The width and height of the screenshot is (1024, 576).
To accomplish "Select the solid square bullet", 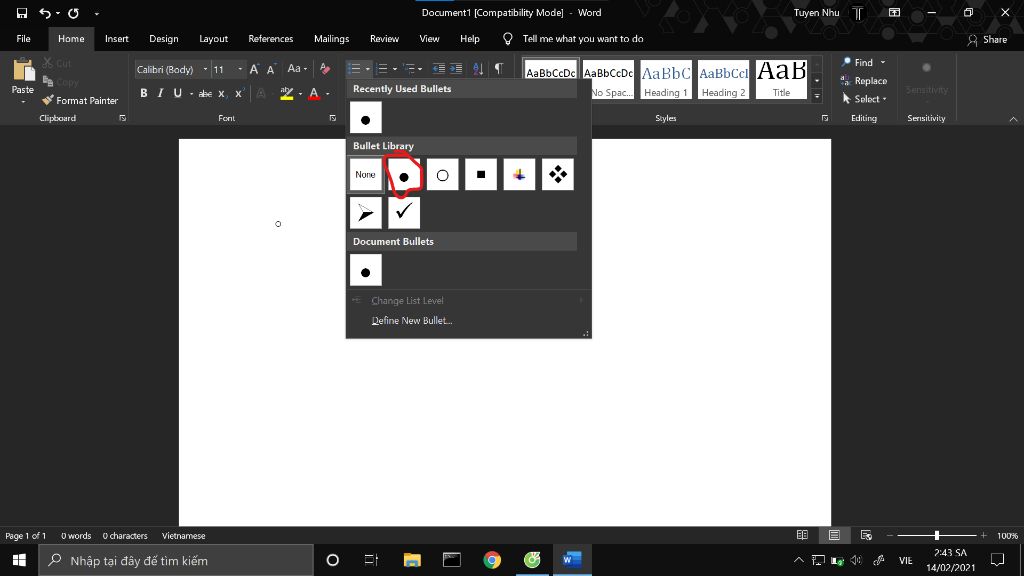I will click(481, 174).
